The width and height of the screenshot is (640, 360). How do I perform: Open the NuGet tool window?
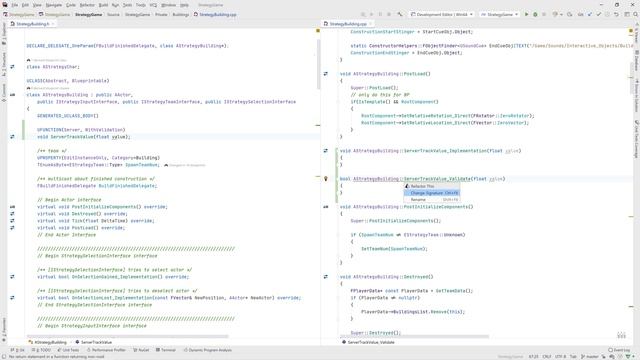click(141, 350)
